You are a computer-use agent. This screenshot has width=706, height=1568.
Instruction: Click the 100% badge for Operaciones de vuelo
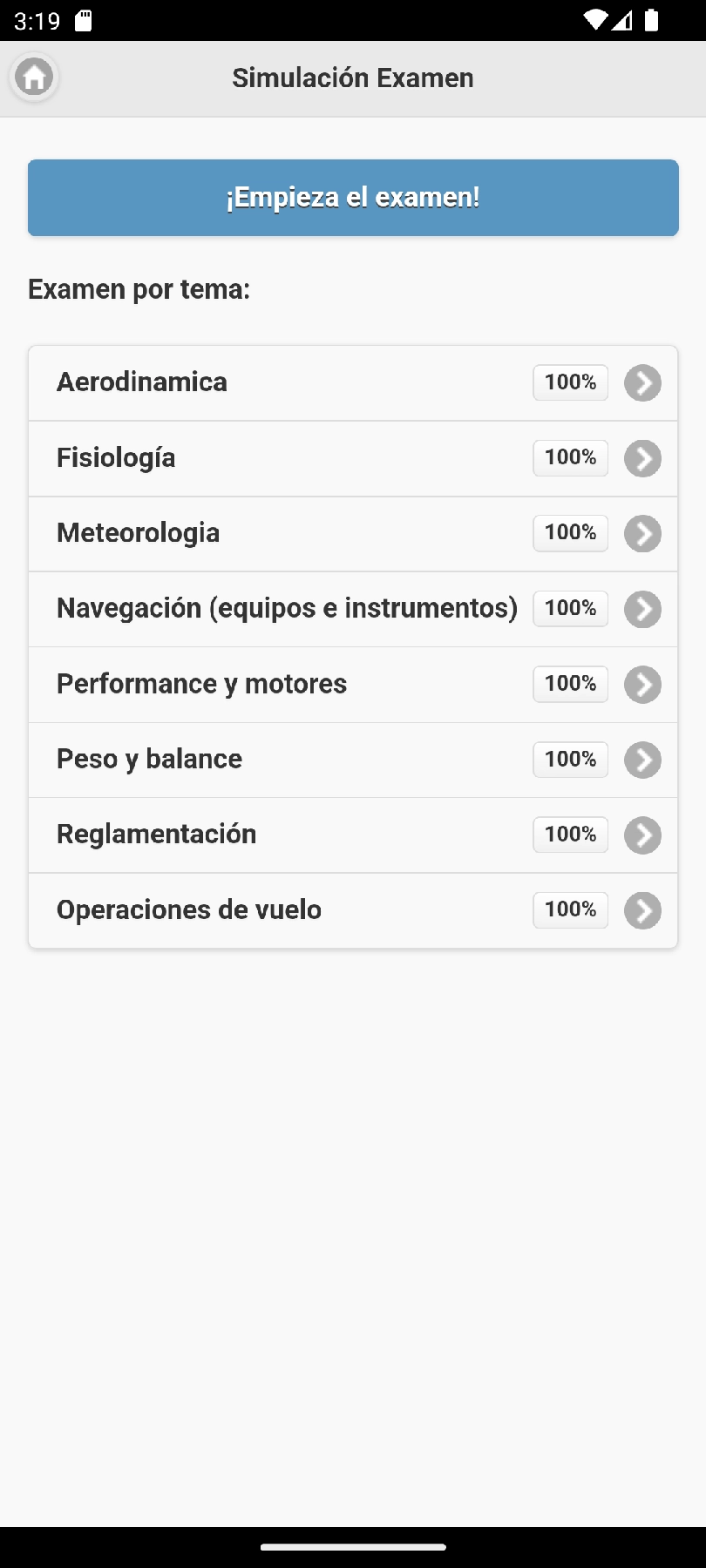[570, 909]
